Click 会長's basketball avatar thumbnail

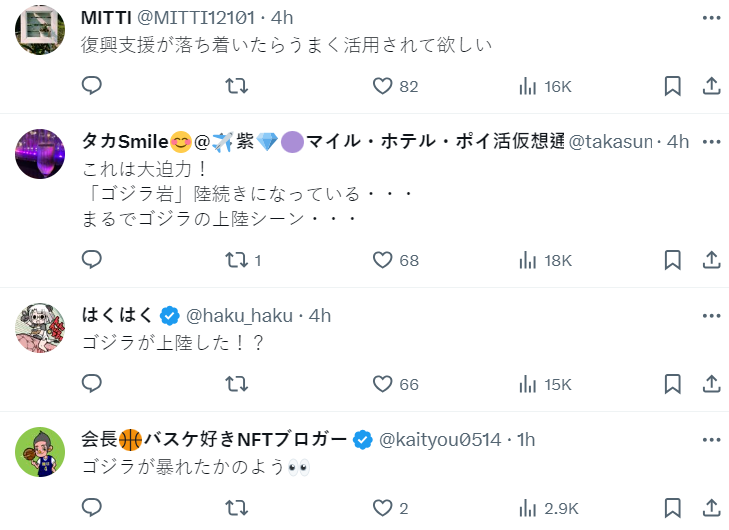(x=41, y=452)
